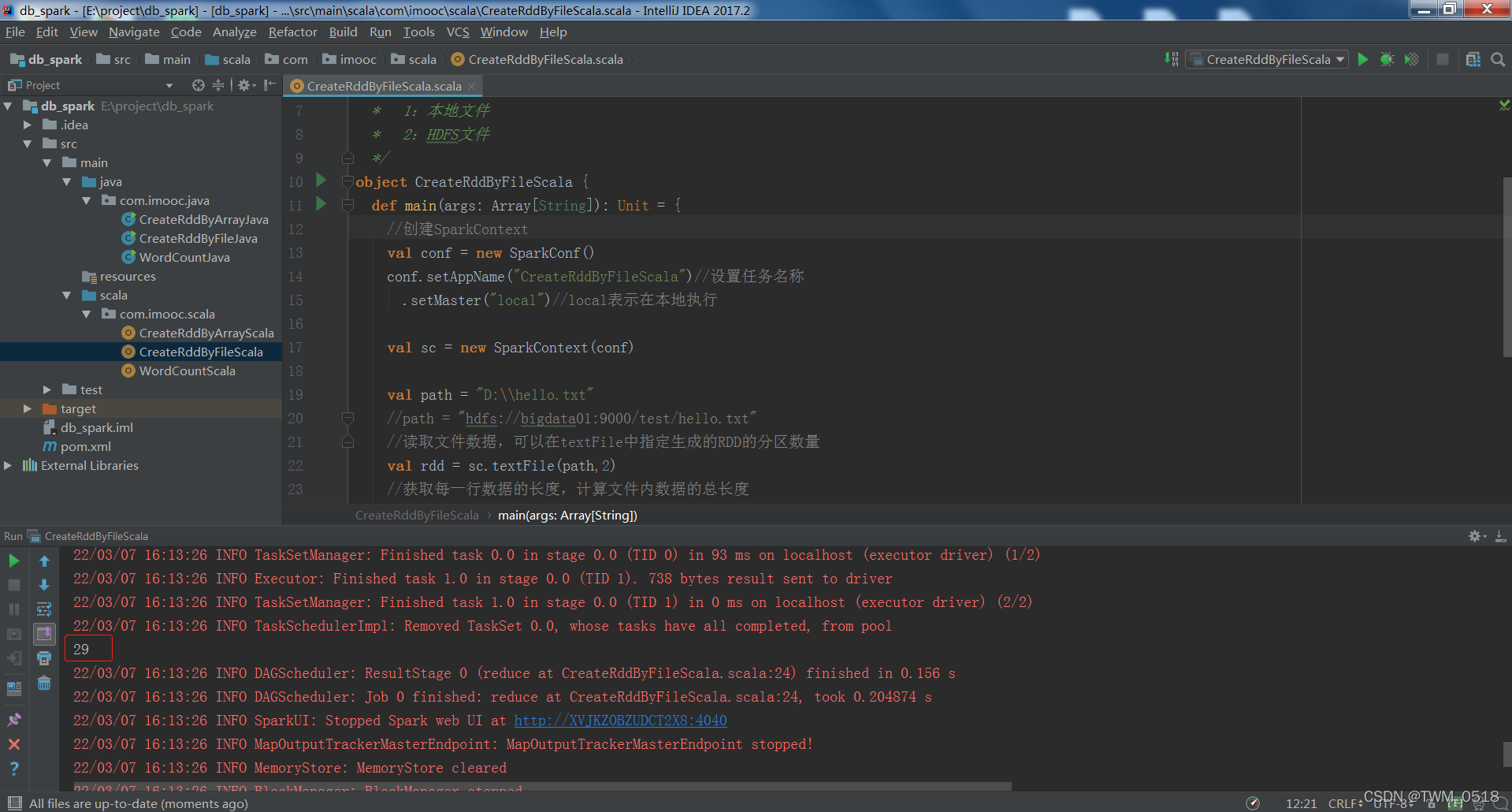Collapse all in the Project panel
Viewport: 1512px width, 812px height.
[x=218, y=85]
